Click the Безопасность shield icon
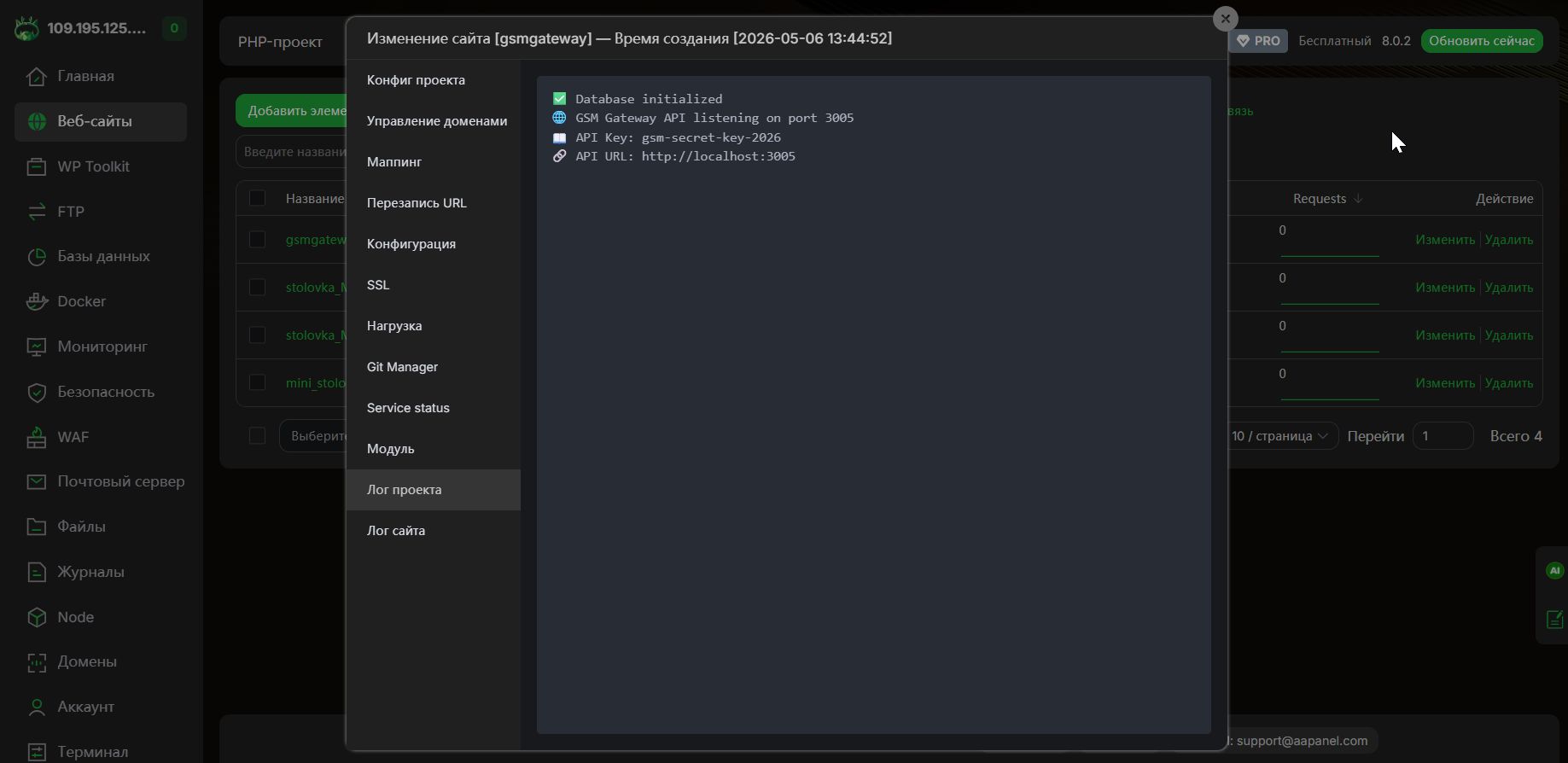 point(37,392)
